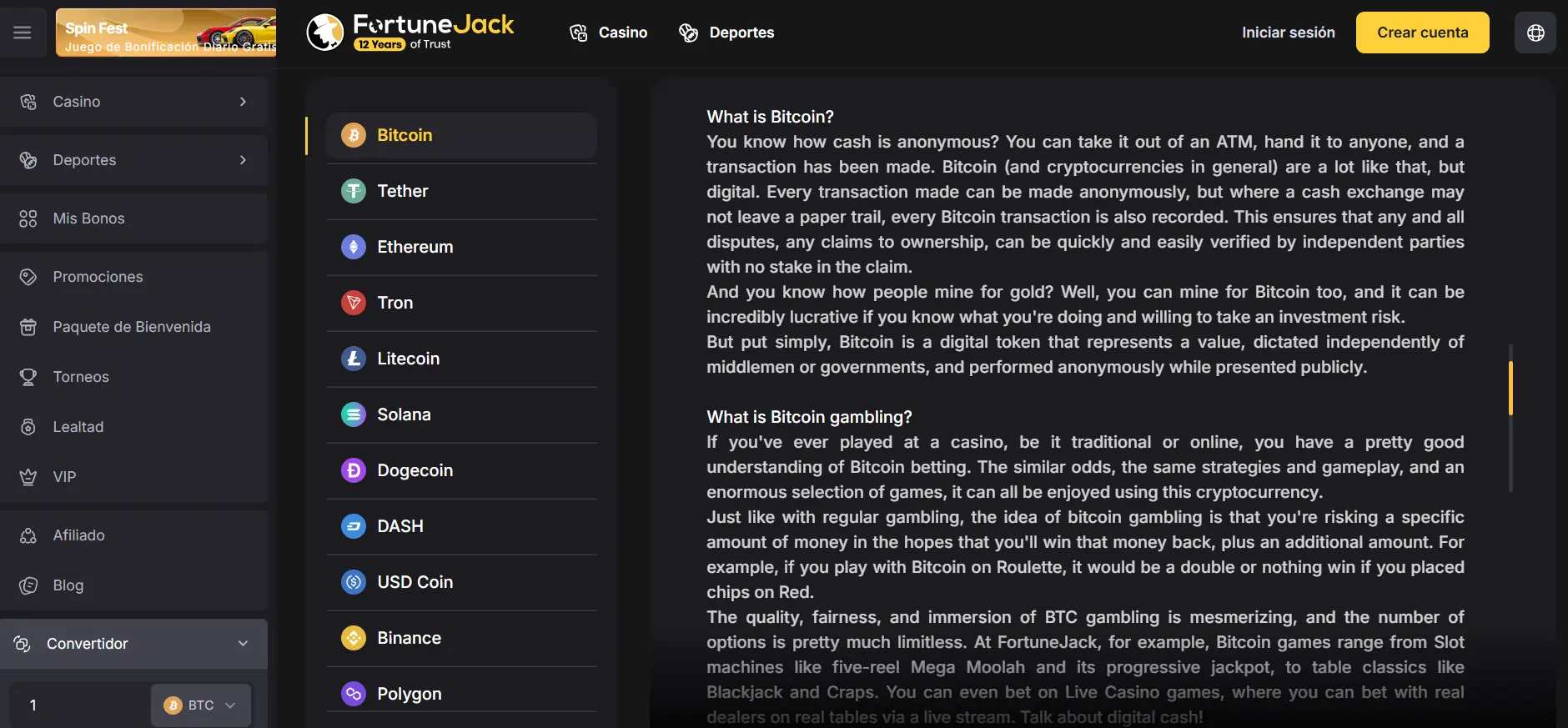The width and height of the screenshot is (1568, 728).
Task: Click the Paquete de Bienvenida gift icon
Action: 28,327
